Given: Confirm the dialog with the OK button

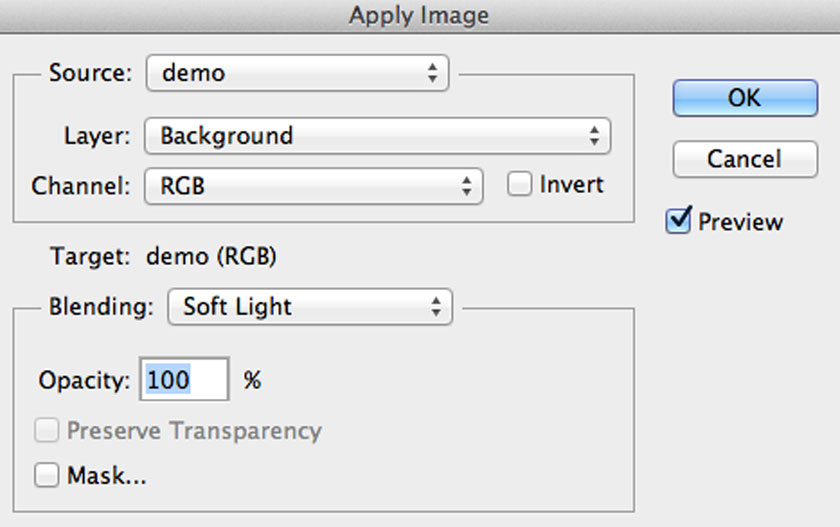Looking at the screenshot, I should [745, 98].
